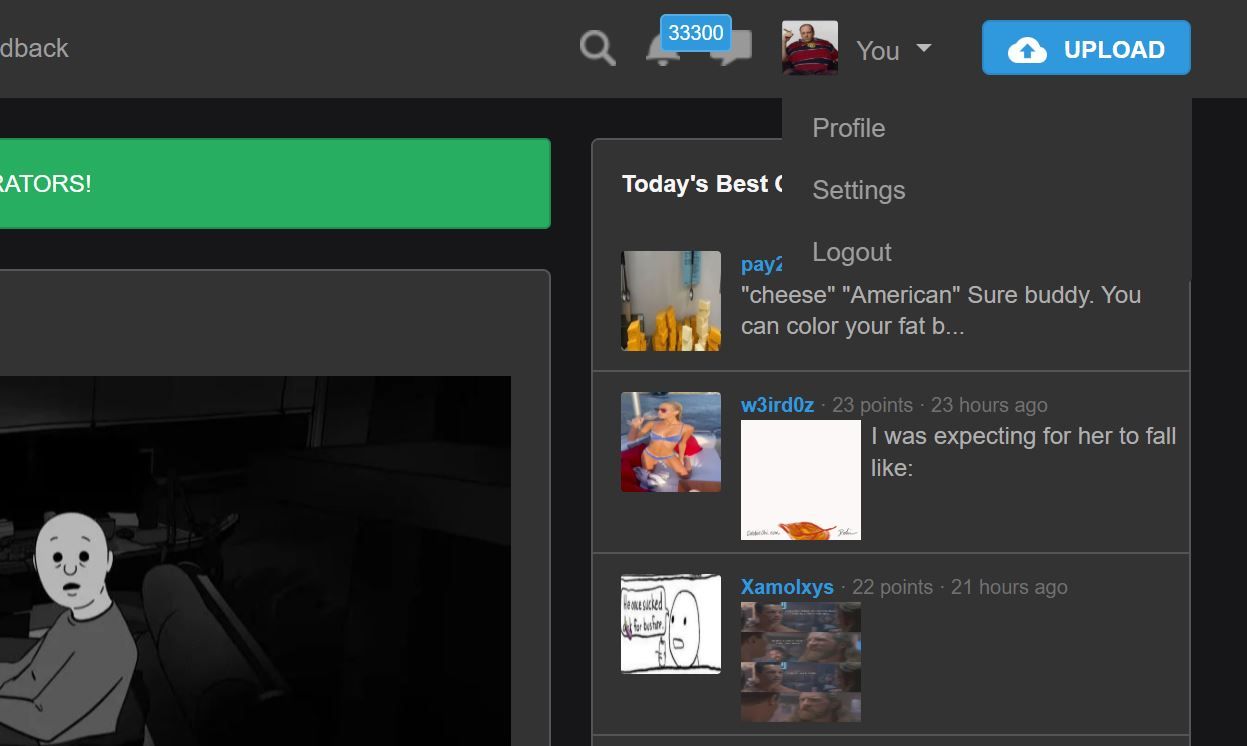Image resolution: width=1247 pixels, height=746 pixels.
Task: Open notifications via the bell icon
Action: click(660, 52)
